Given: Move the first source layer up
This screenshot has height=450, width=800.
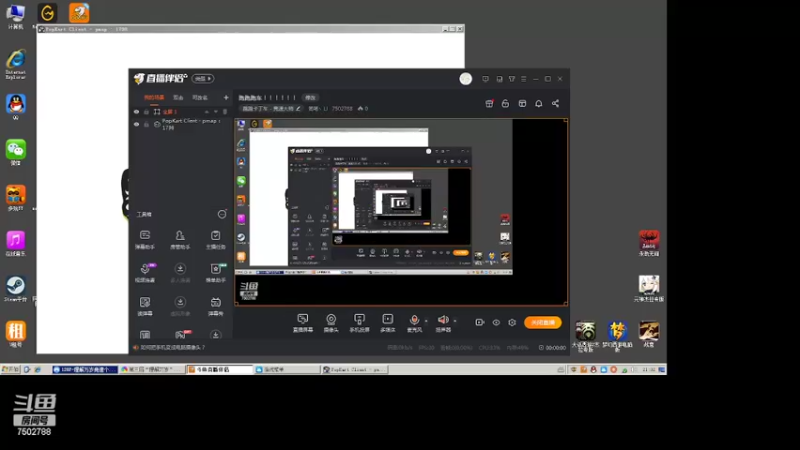Looking at the screenshot, I should click(x=207, y=112).
